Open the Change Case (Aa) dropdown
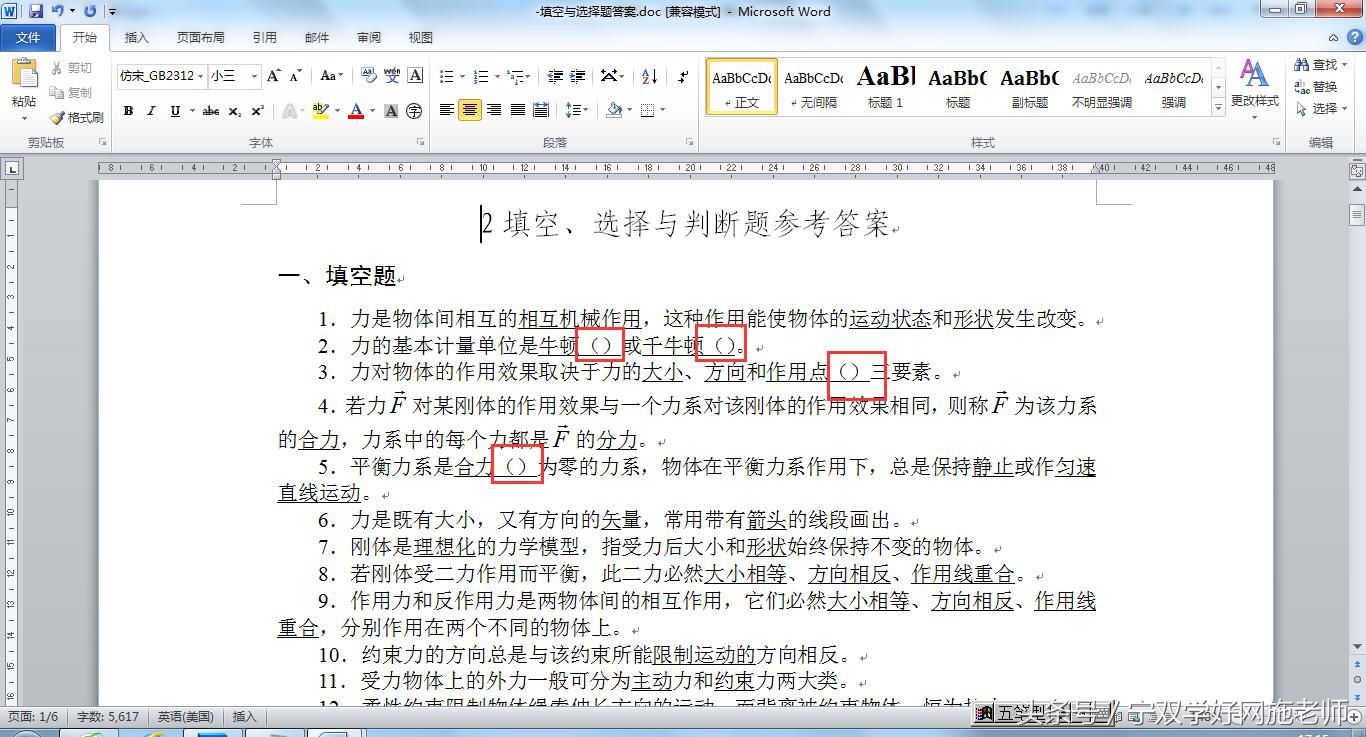The image size is (1366, 737). [331, 76]
